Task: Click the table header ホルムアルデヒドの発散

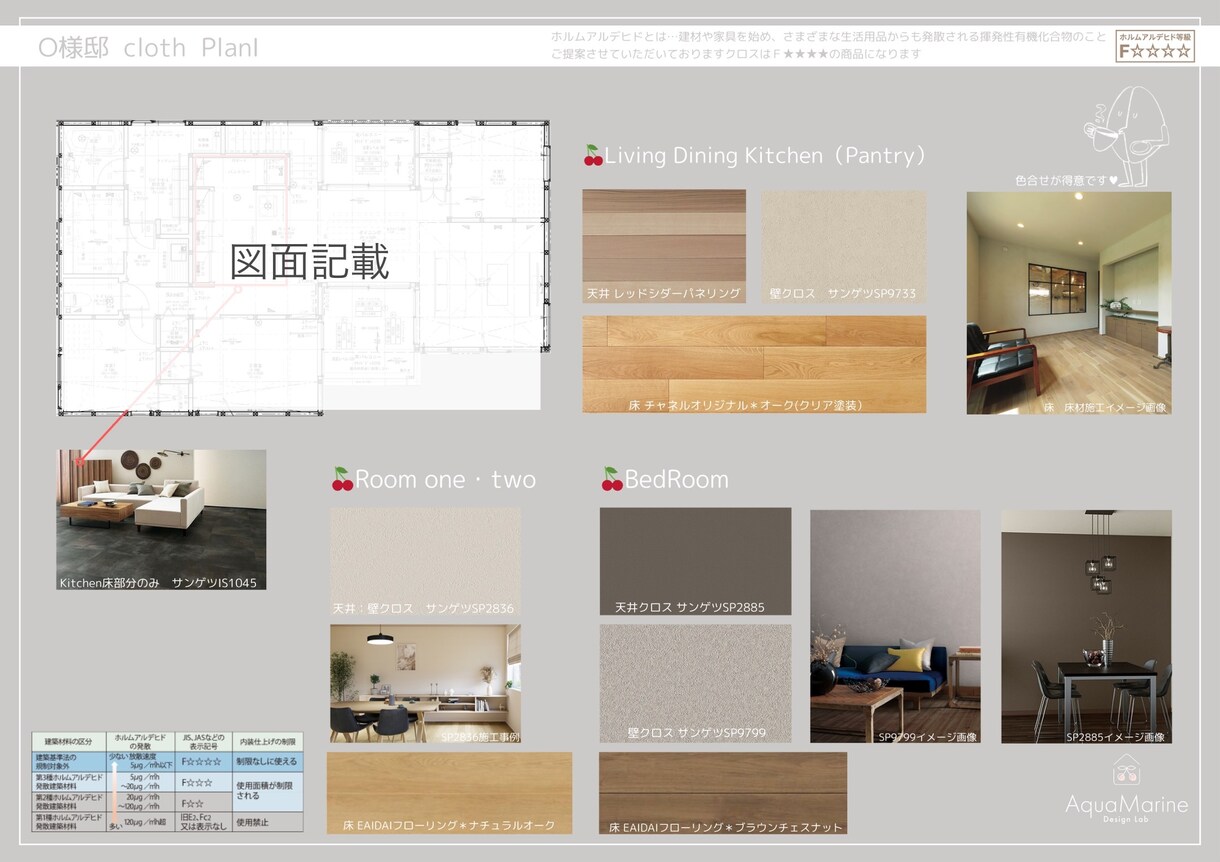Action: (140, 742)
